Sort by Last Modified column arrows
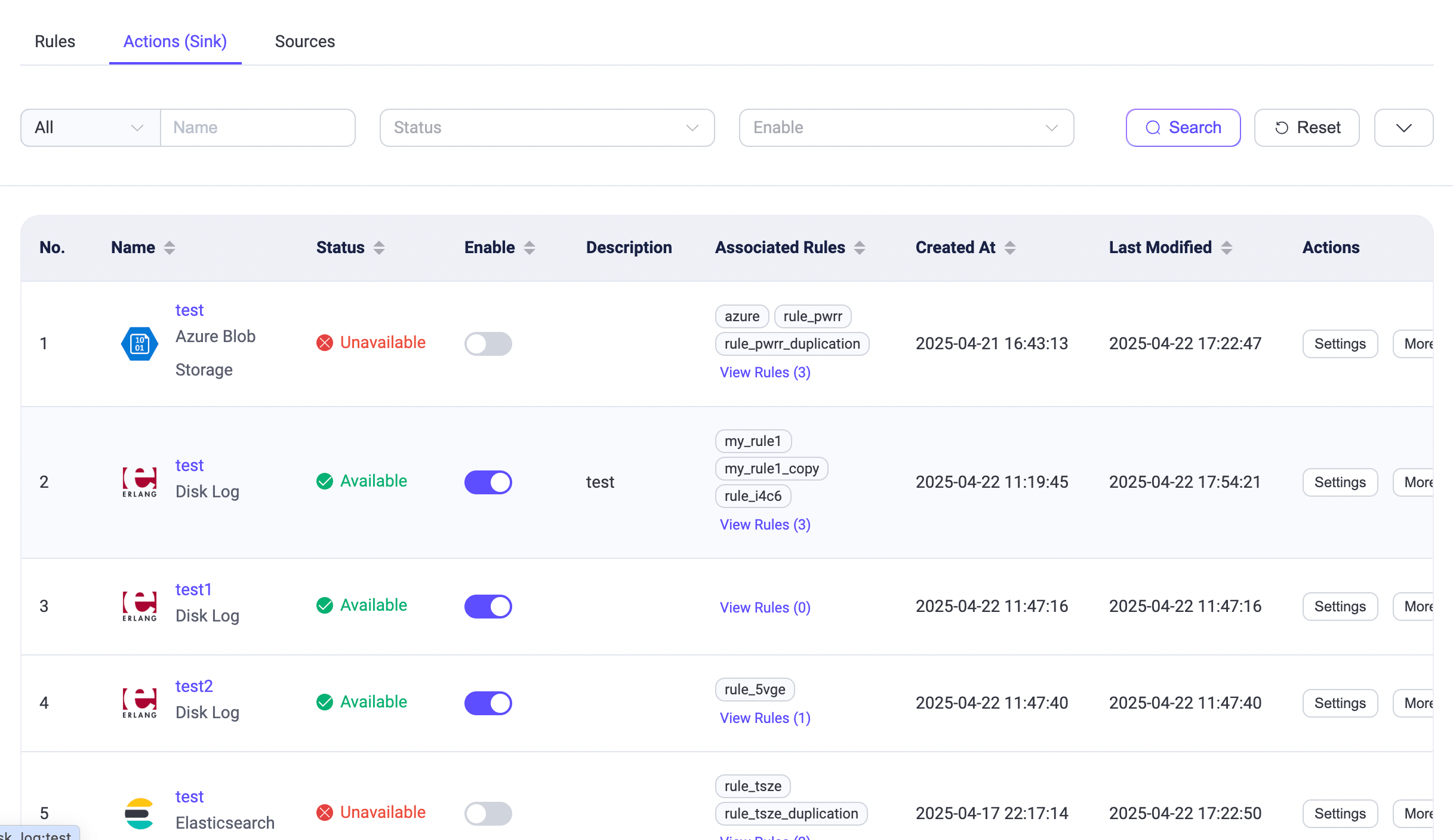Screen dimensions: 1453x840 [x=1227, y=248]
